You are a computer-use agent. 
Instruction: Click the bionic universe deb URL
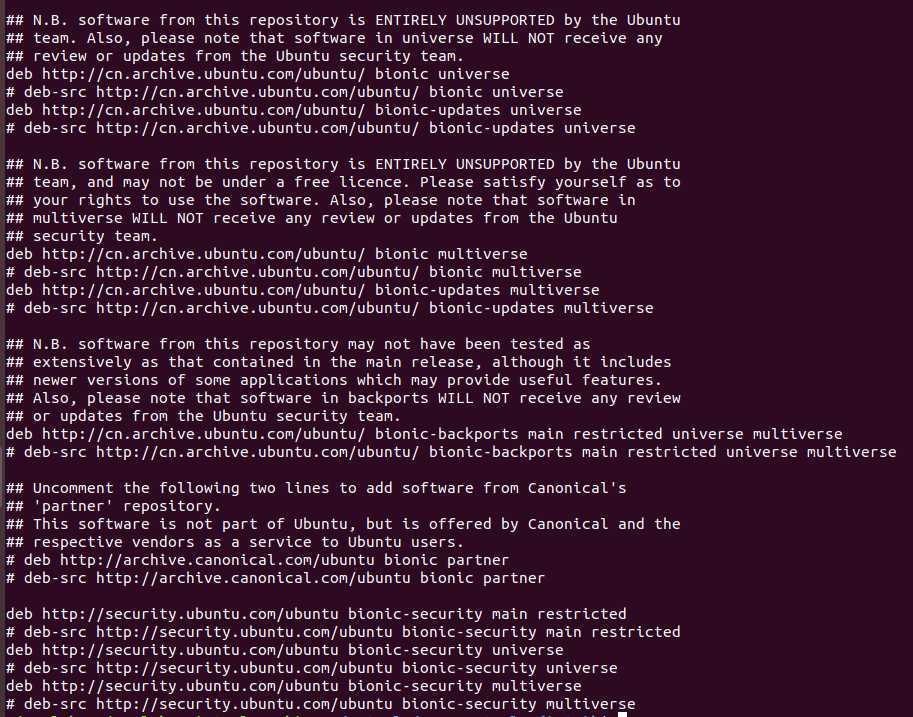(x=204, y=74)
